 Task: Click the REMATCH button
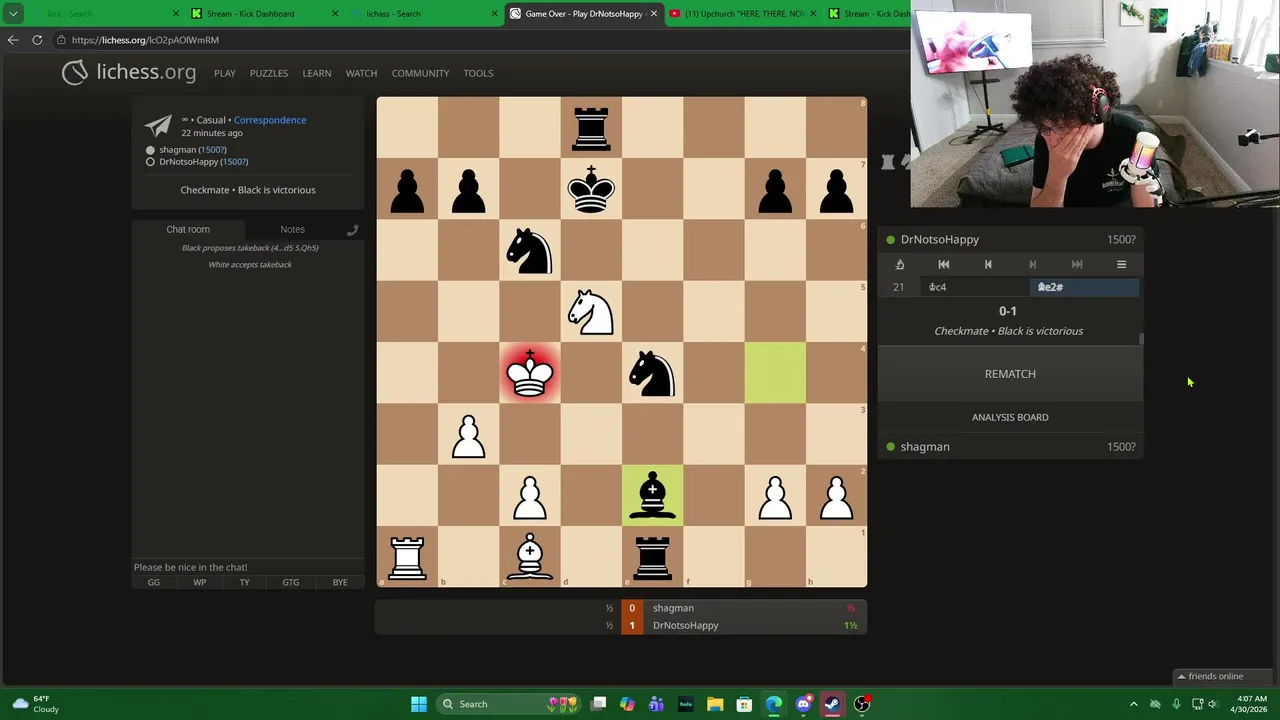1010,374
